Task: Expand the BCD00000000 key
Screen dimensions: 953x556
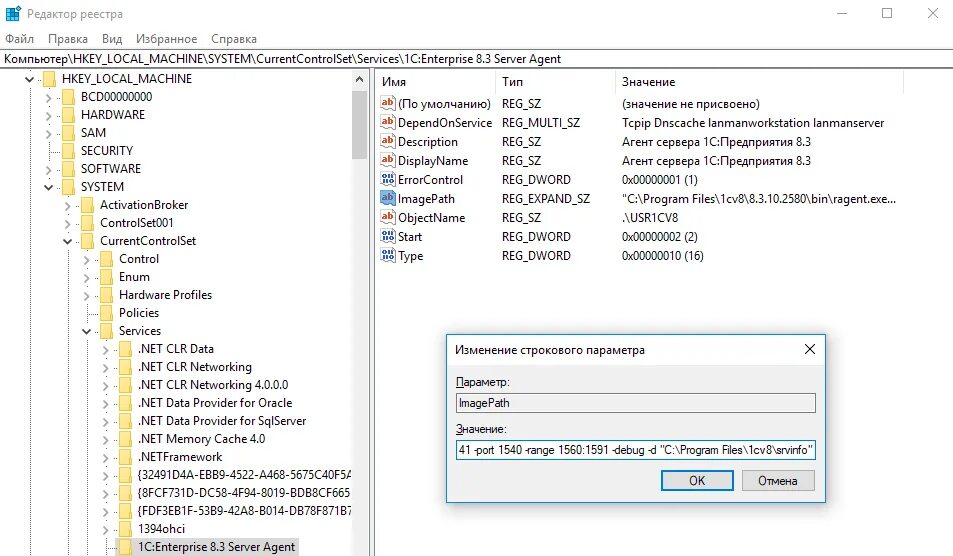Action: (48, 97)
